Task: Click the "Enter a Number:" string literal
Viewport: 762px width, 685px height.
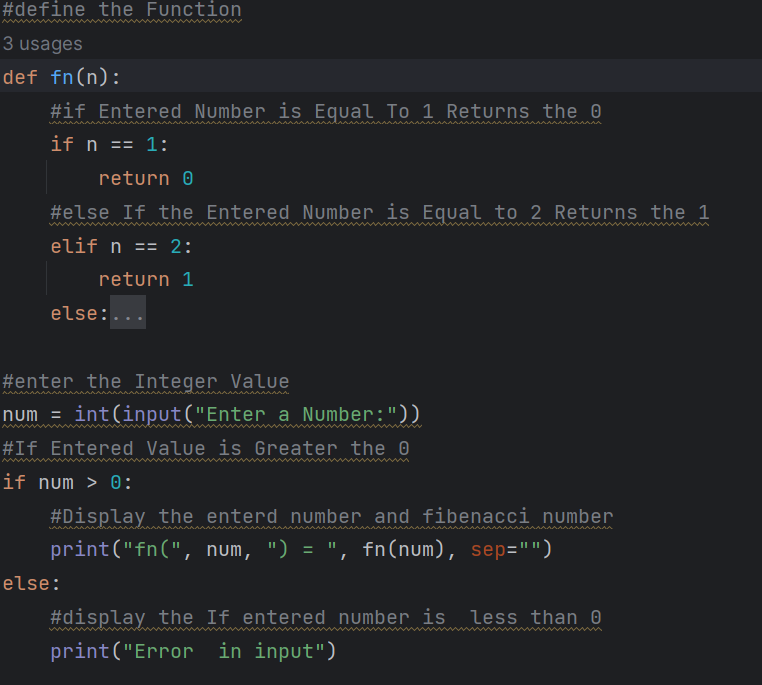Action: (x=289, y=415)
